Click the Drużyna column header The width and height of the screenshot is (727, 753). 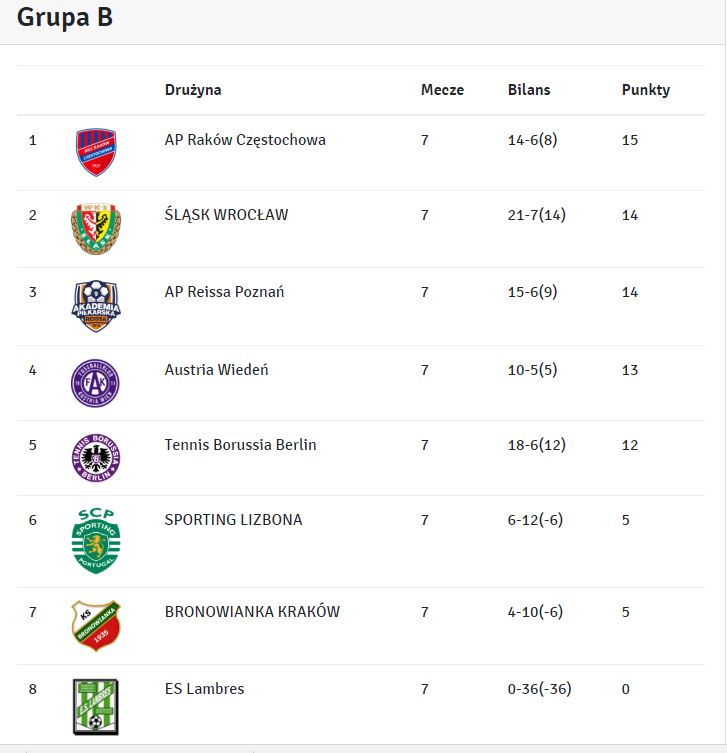pos(193,90)
